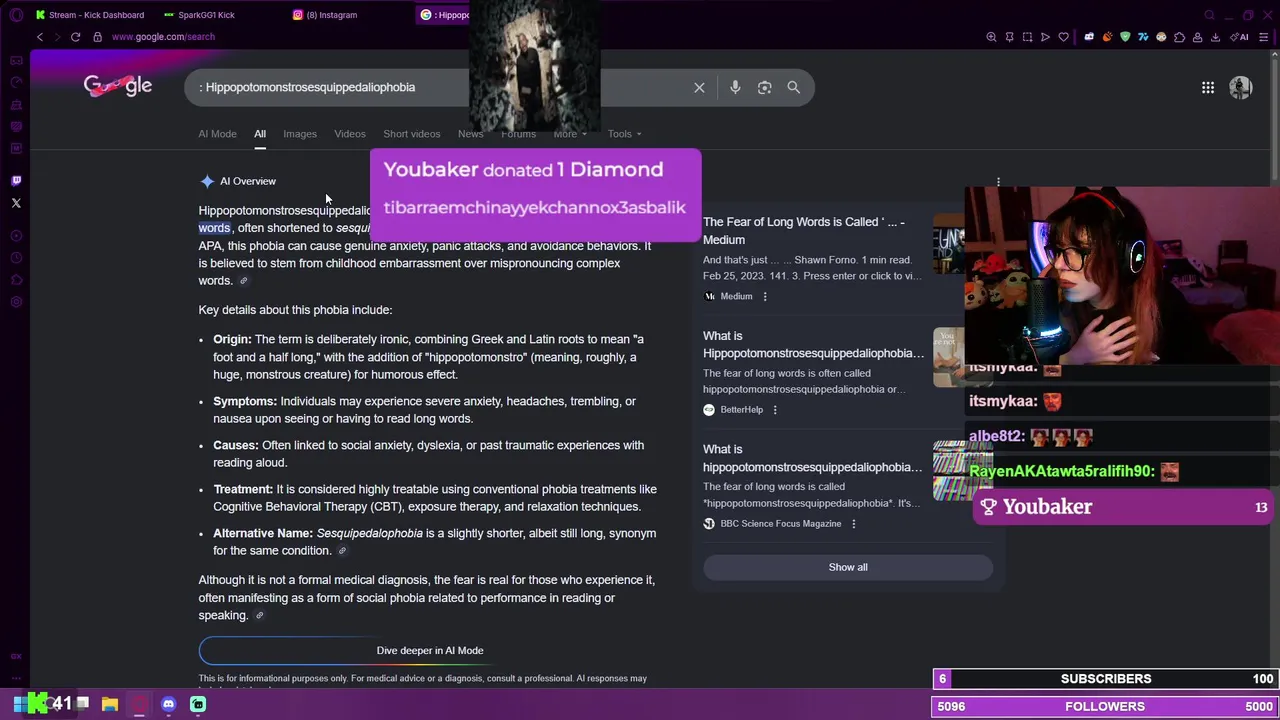Click the Show all sources button
Image resolution: width=1280 pixels, height=720 pixels.
coord(848,567)
